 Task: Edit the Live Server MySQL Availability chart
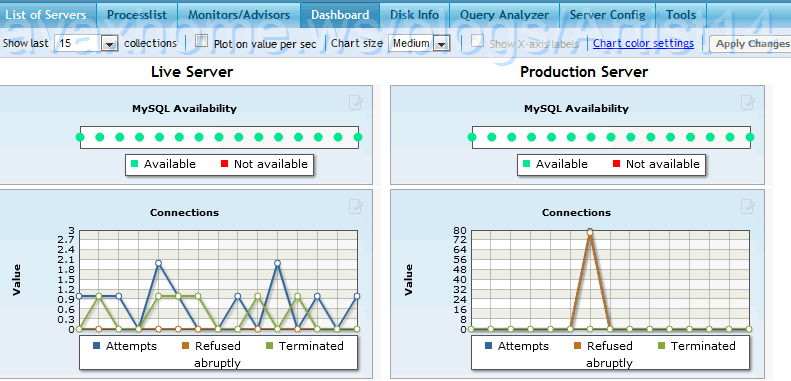(x=356, y=103)
